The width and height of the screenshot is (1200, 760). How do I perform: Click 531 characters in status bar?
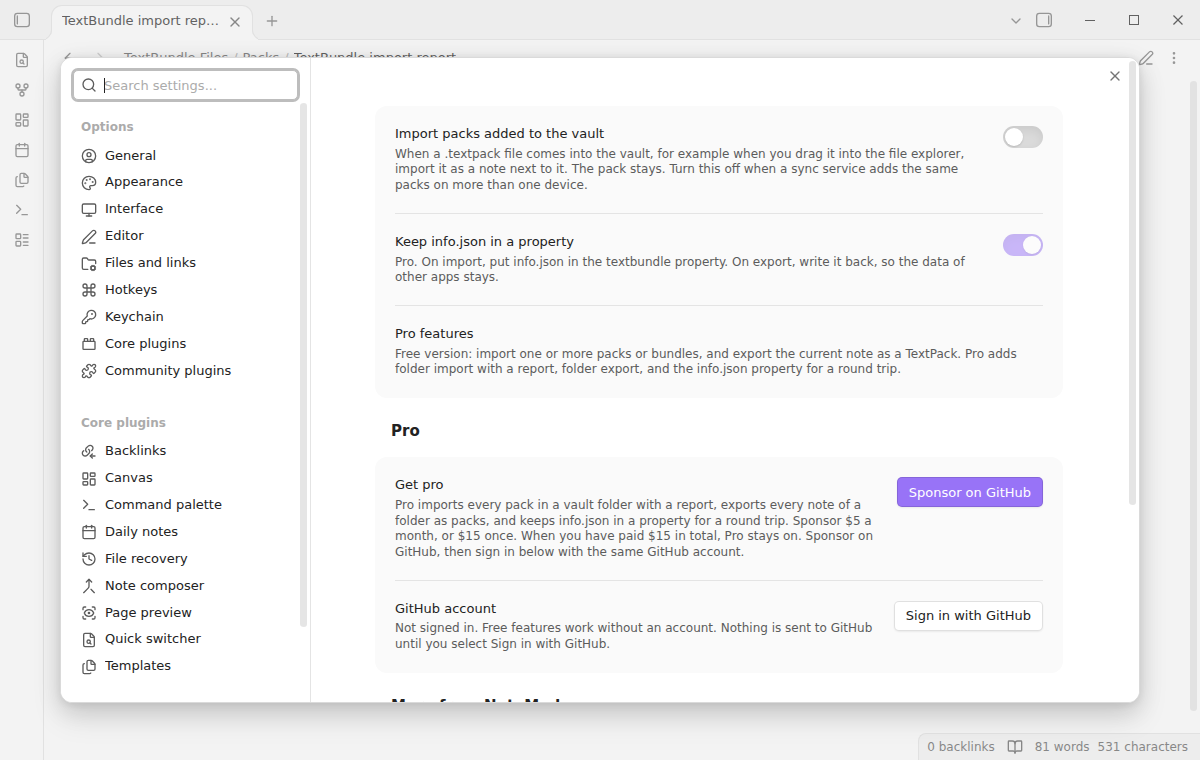(1142, 747)
